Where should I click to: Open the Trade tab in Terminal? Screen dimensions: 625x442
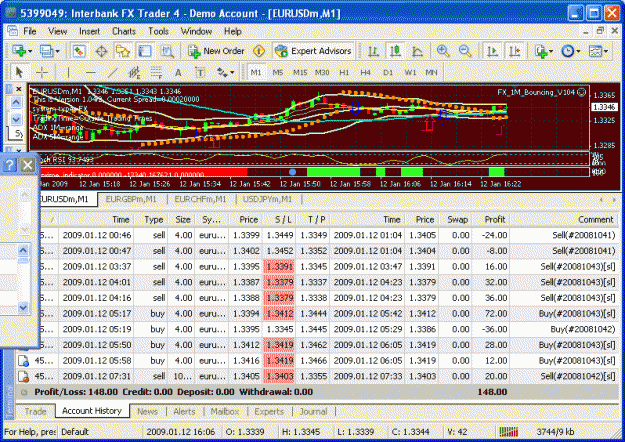point(35,411)
